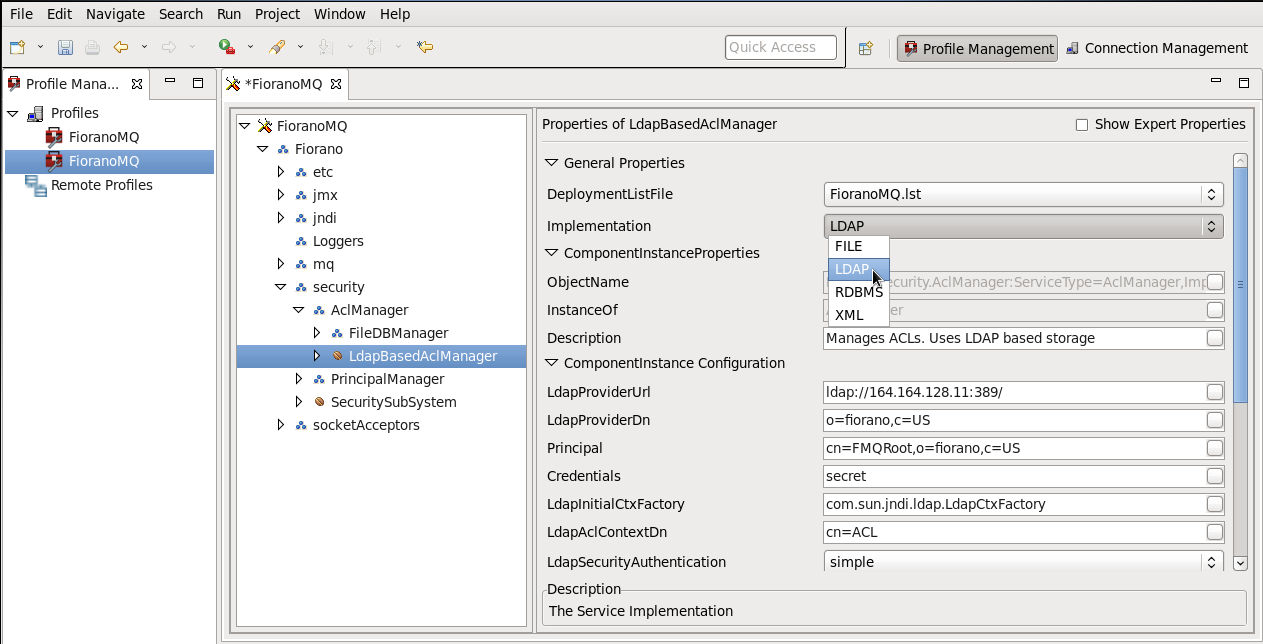
Task: Maximize the FioranoMQ editor area
Action: tap(1244, 82)
